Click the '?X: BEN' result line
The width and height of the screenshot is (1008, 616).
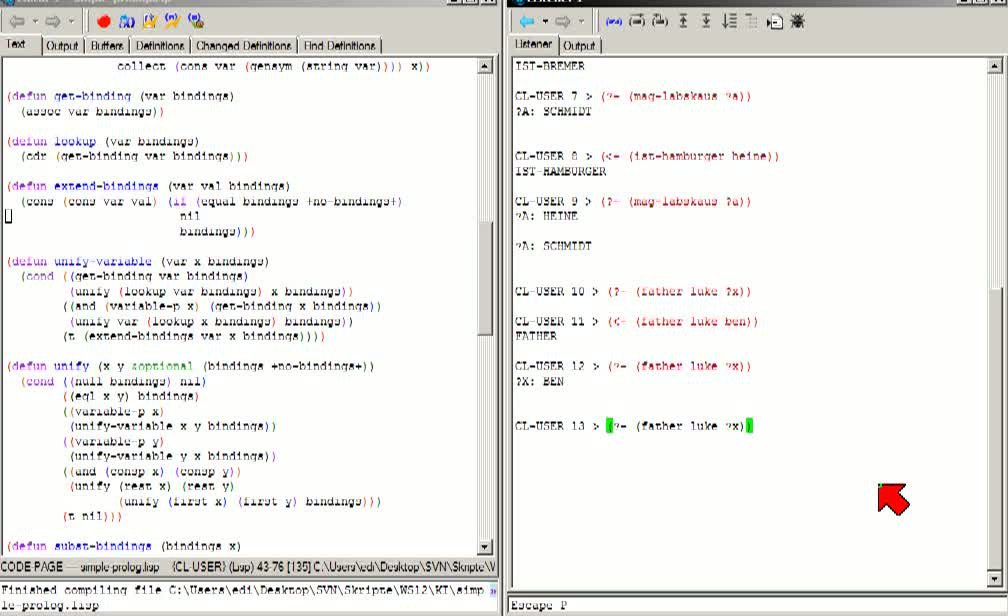539,381
